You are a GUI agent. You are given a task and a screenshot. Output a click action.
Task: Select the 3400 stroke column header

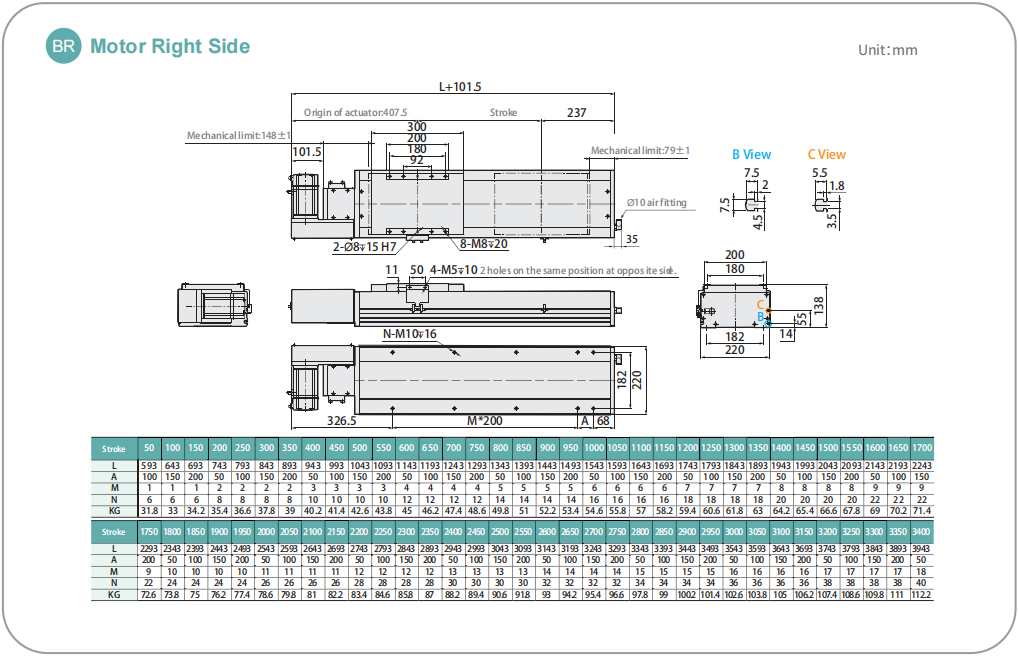(x=922, y=532)
